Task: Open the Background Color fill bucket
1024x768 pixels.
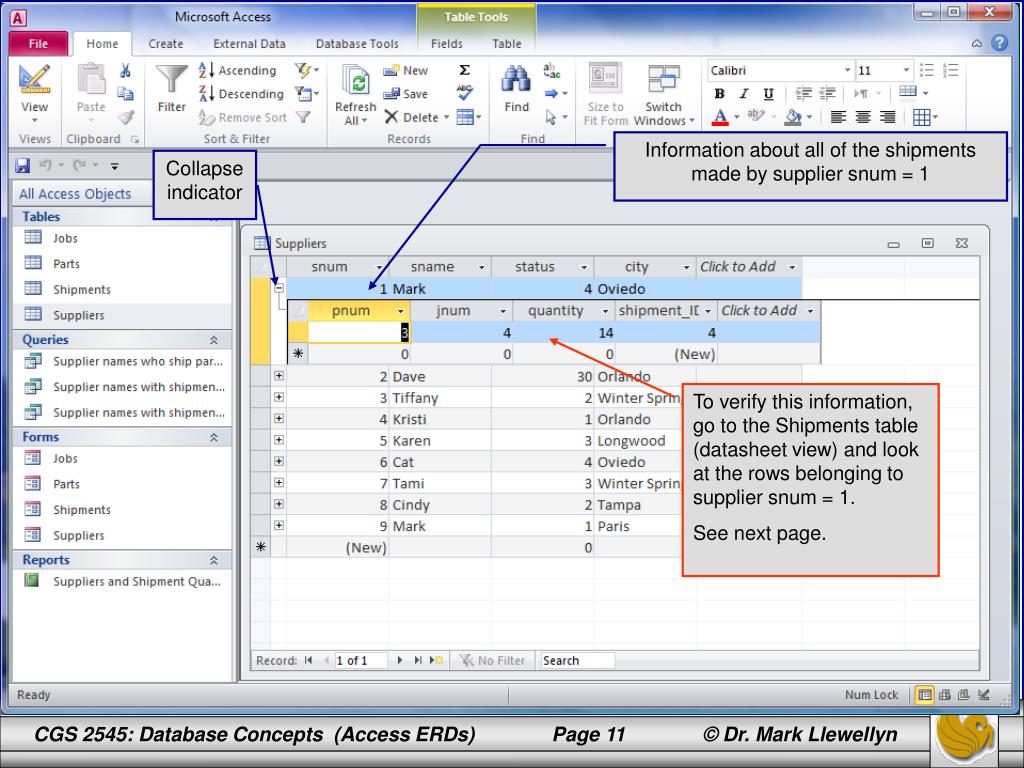Action: 793,118
